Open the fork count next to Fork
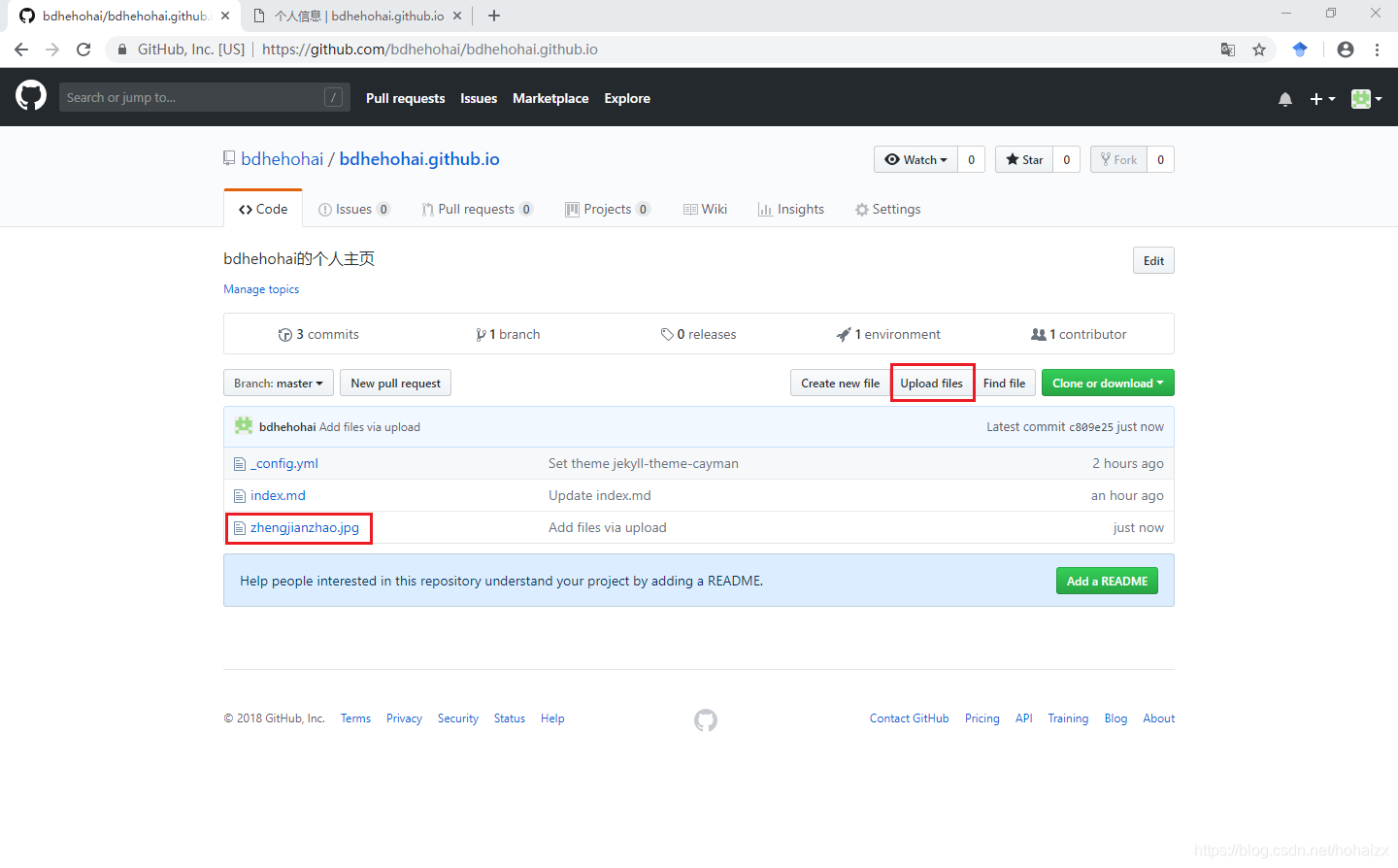1398x868 pixels. pyautogui.click(x=1161, y=159)
